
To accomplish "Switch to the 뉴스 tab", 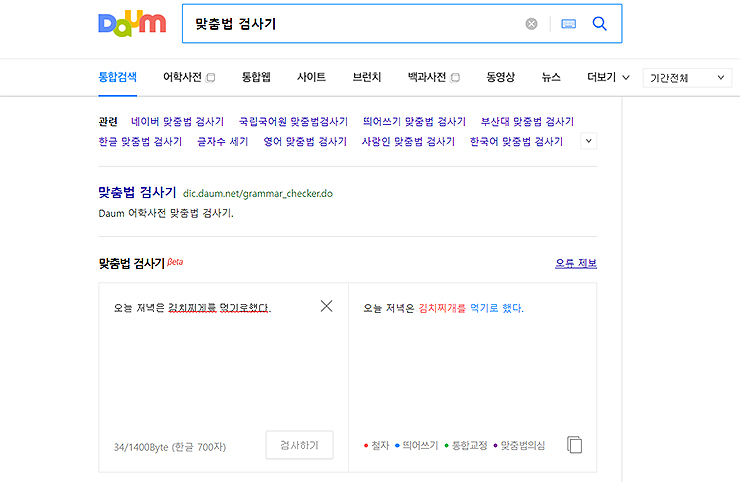I will coord(551,77).
